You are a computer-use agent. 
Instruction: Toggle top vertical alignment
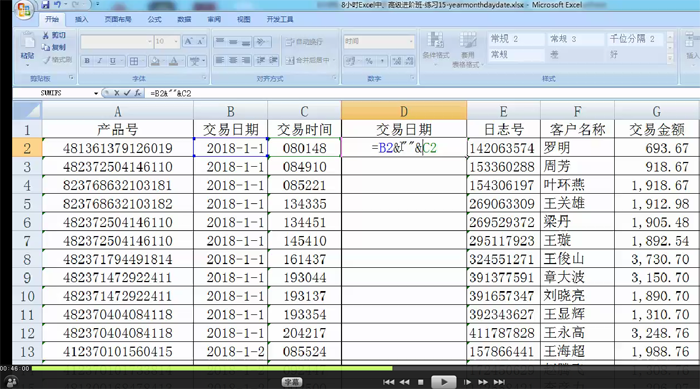[220, 42]
